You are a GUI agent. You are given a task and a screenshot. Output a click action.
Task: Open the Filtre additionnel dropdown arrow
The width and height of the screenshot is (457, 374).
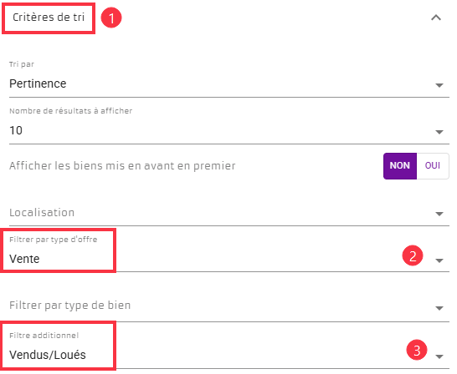(x=439, y=357)
